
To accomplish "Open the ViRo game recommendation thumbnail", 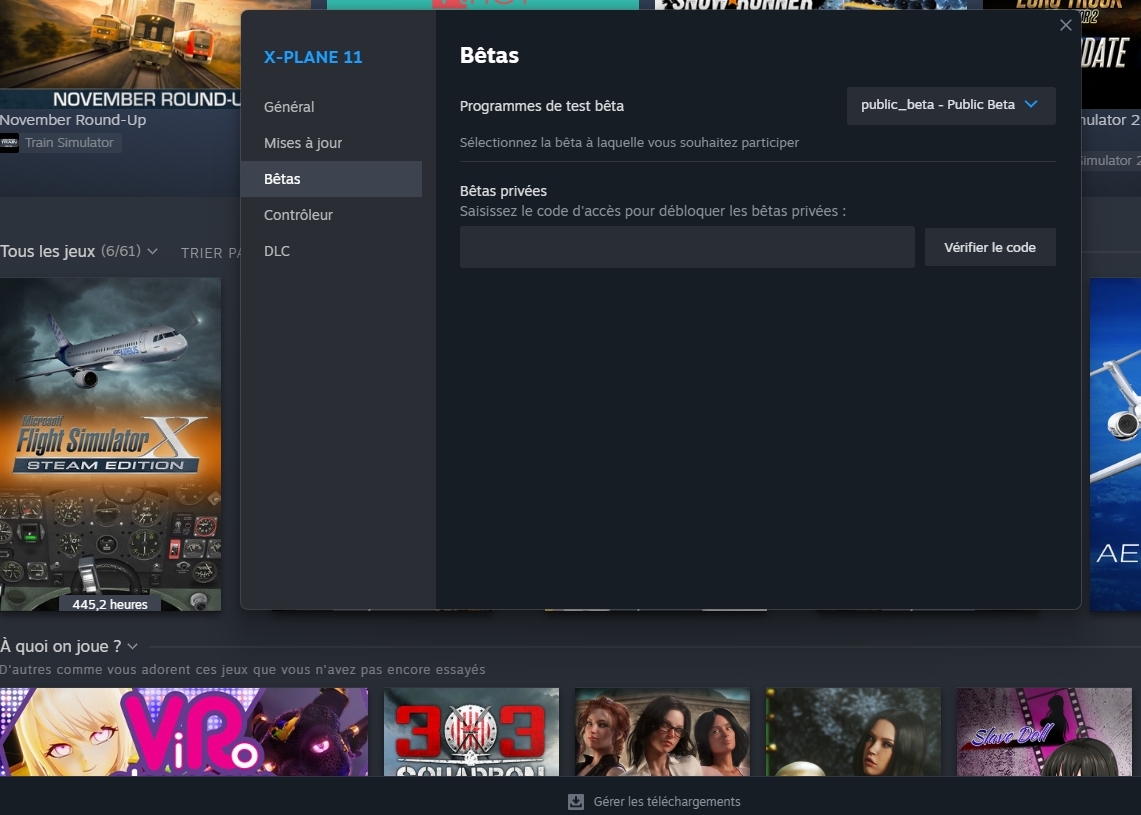I will click(184, 732).
